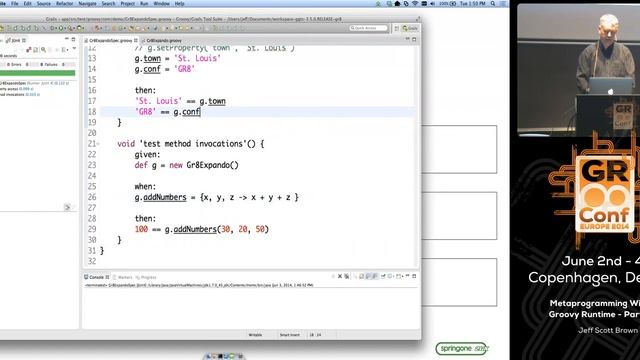Screen dimensions: 640x360
Task: Click 'test method invocations' method name
Action: coord(193,144)
